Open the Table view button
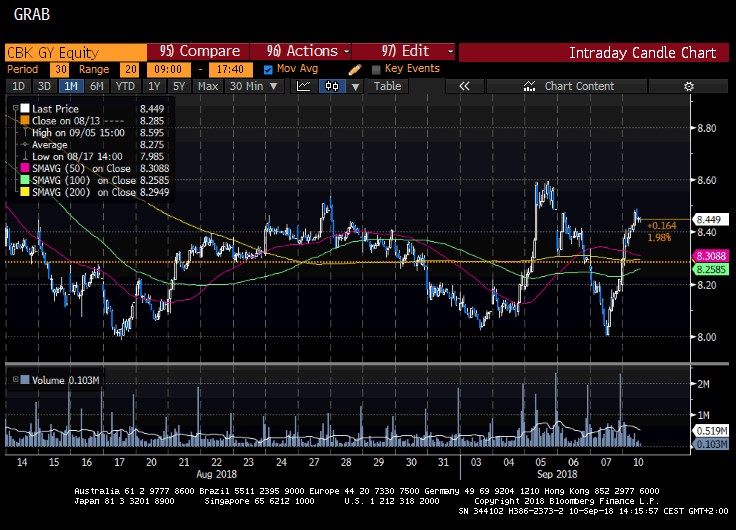Screen dimensions: 736x530 pyautogui.click(x=387, y=86)
